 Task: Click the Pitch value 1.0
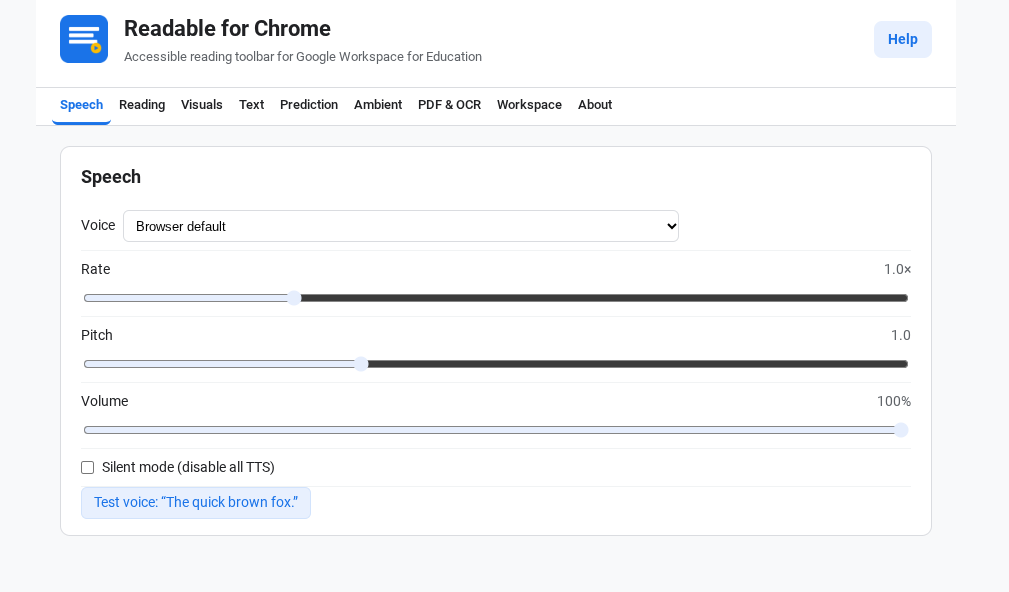pyautogui.click(x=900, y=335)
